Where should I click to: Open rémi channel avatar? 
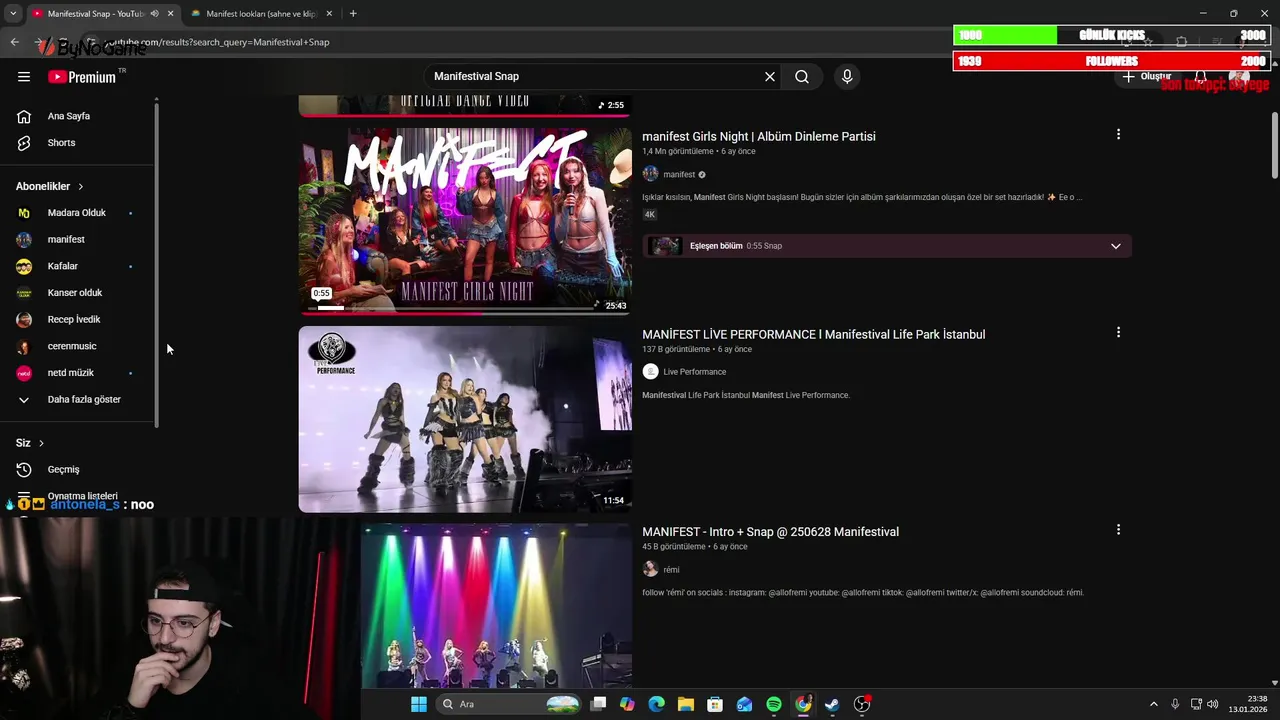[x=650, y=569]
